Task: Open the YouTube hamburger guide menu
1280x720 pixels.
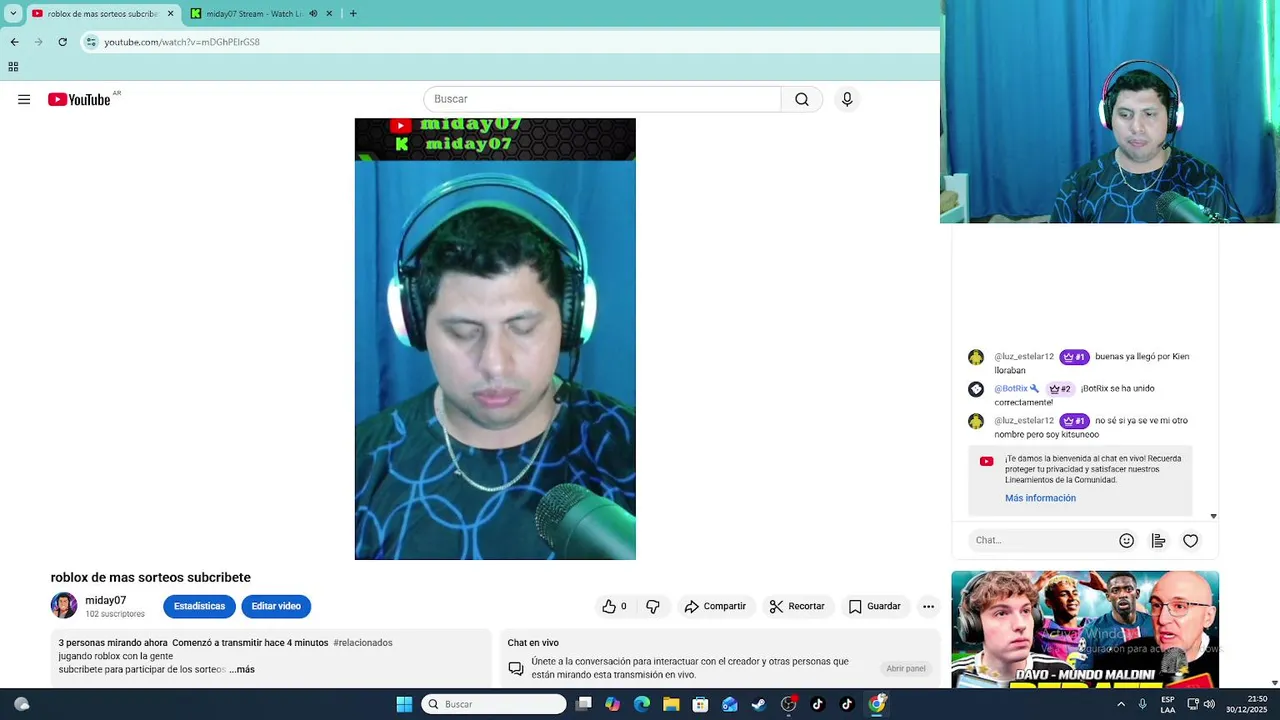Action: pyautogui.click(x=24, y=99)
